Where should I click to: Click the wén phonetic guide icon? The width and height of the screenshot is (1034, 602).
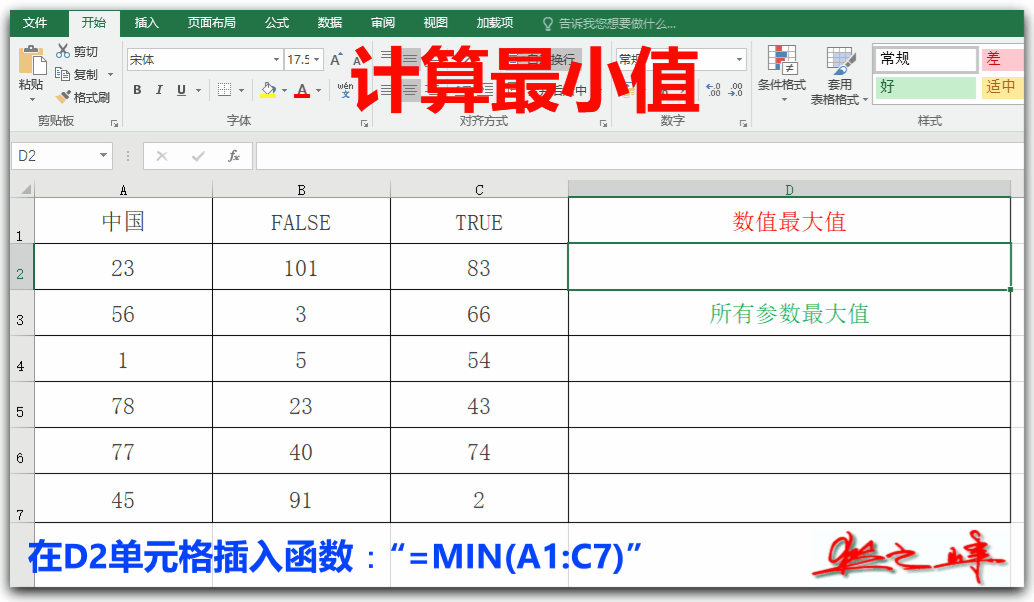click(345, 90)
